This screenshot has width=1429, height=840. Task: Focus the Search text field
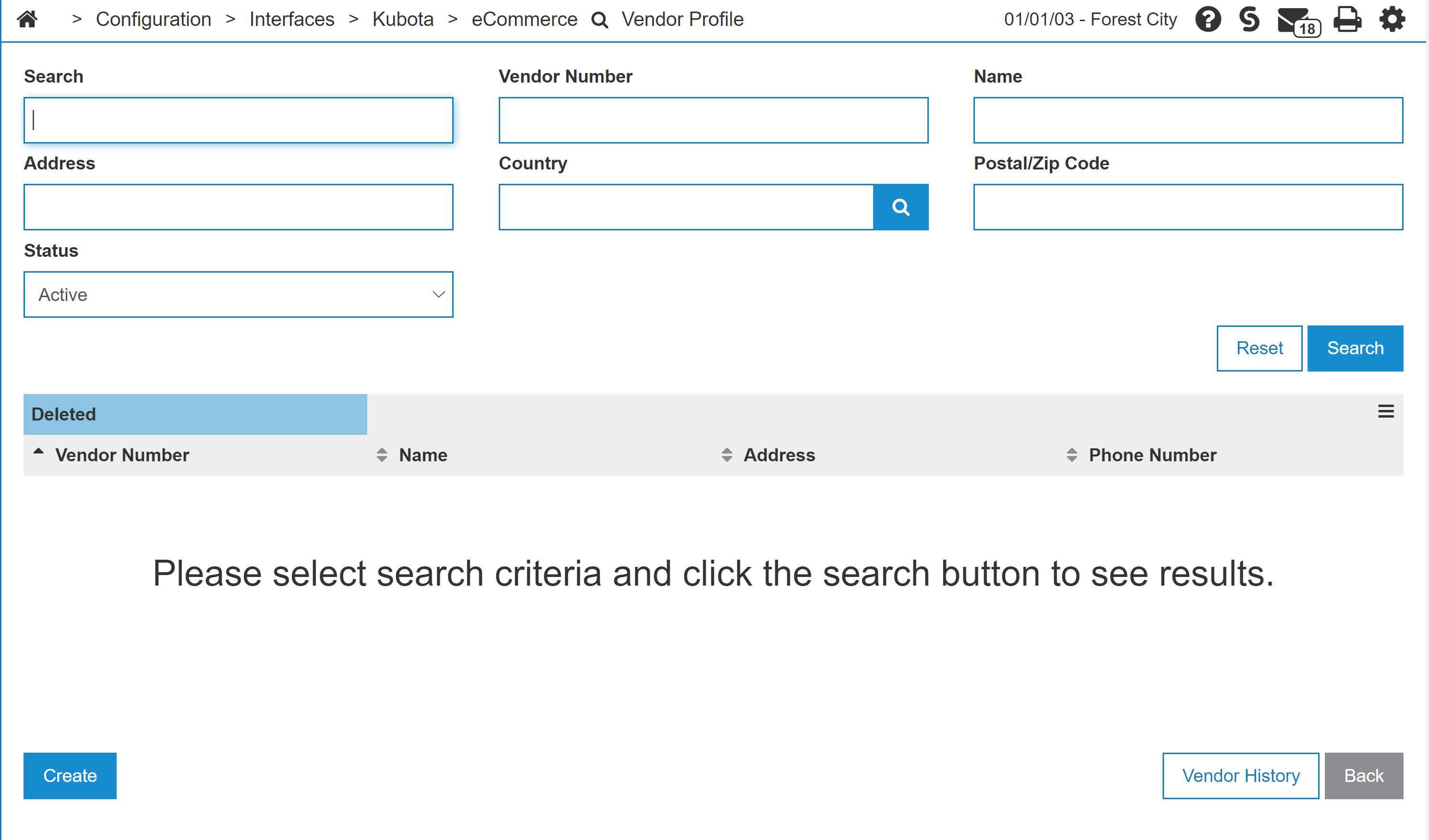(238, 120)
